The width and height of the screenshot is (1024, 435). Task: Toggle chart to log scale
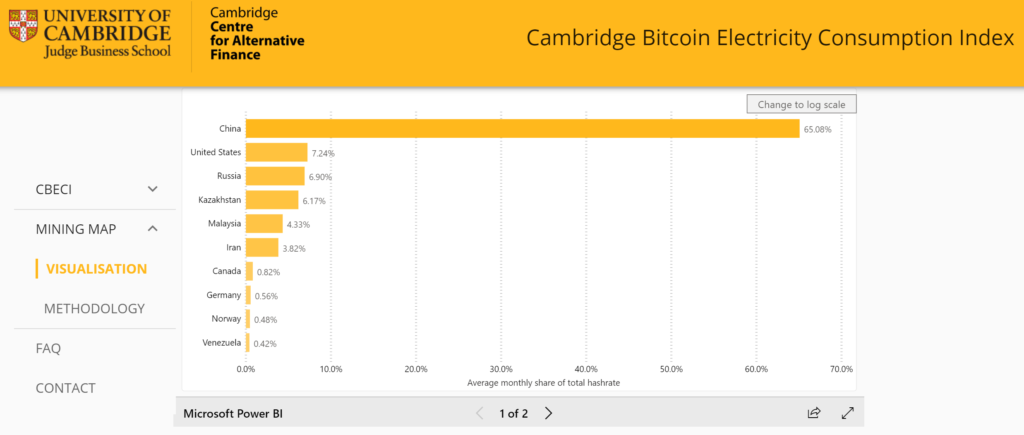click(802, 104)
